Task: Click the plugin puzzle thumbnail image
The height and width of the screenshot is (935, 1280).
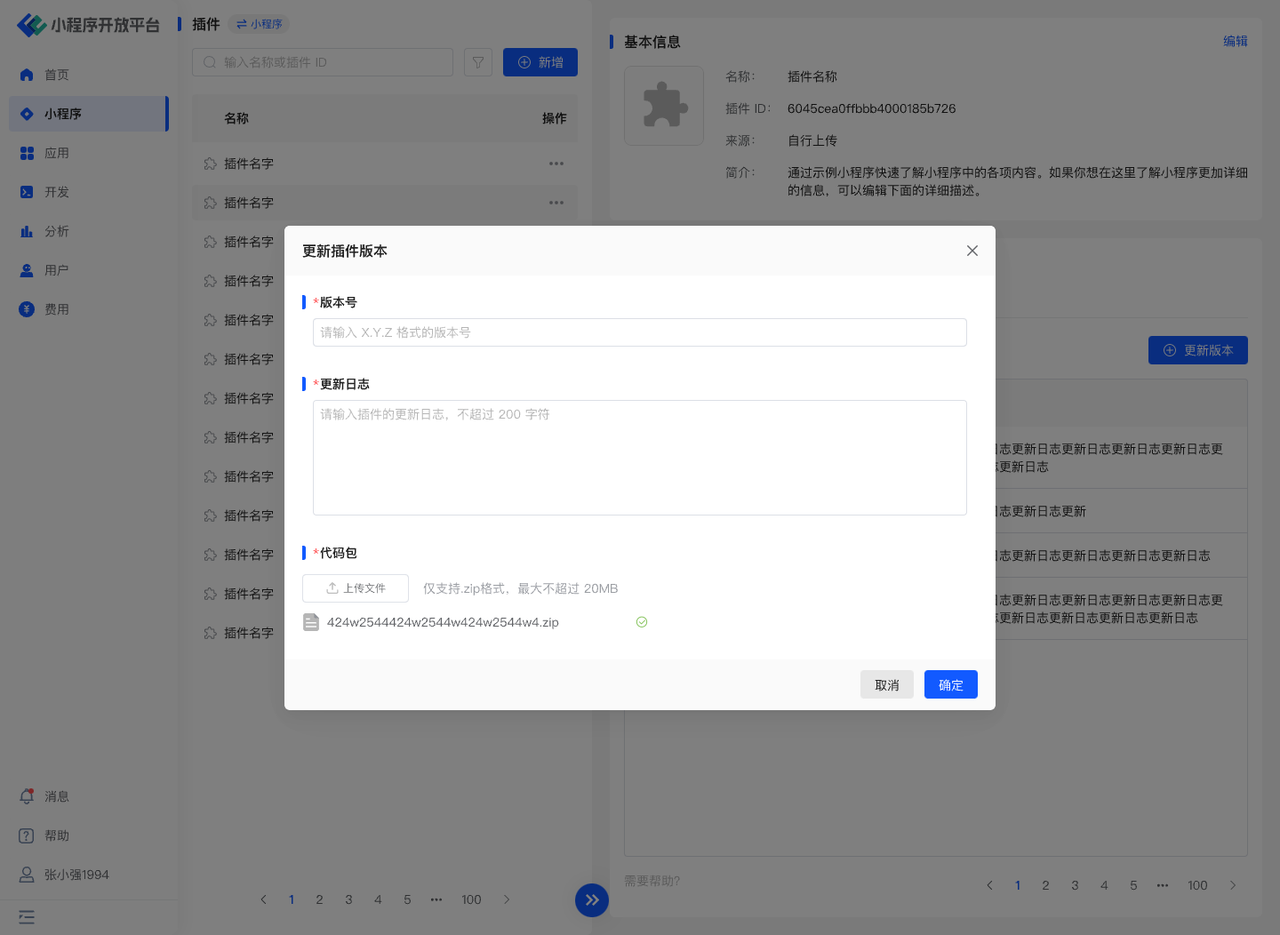Action: (x=664, y=106)
